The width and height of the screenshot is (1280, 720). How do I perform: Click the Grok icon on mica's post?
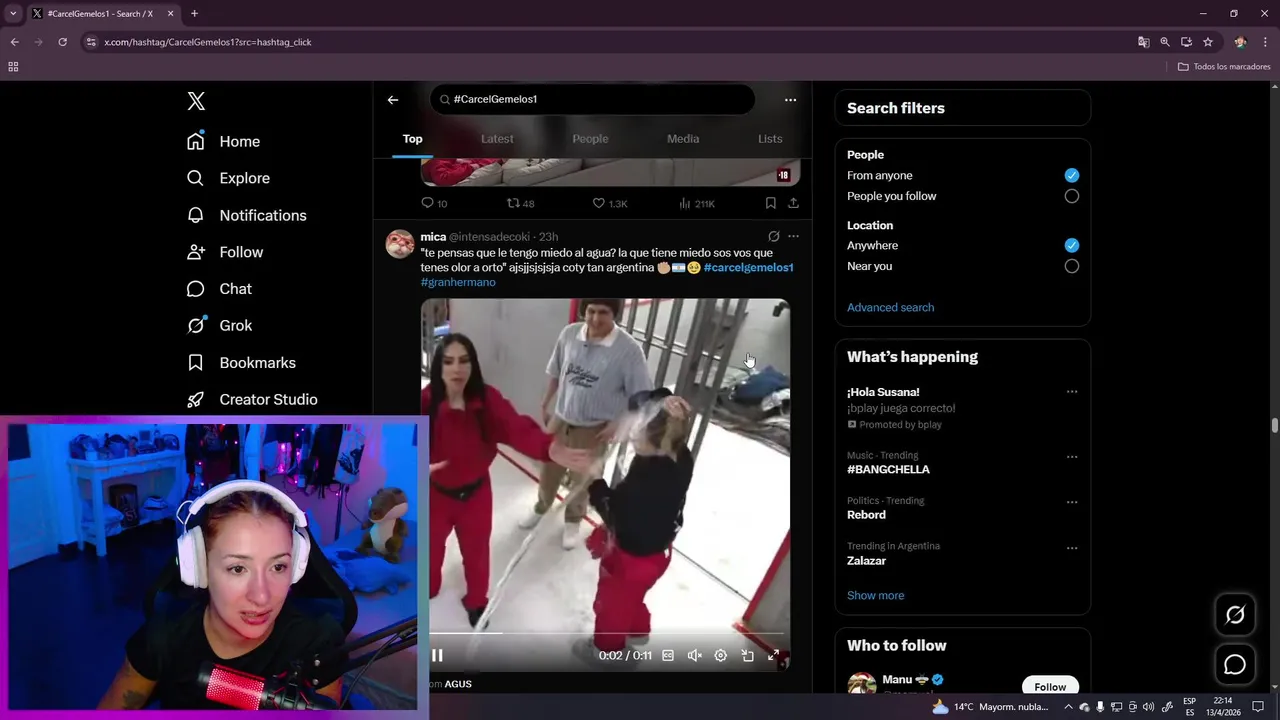pyautogui.click(x=773, y=237)
